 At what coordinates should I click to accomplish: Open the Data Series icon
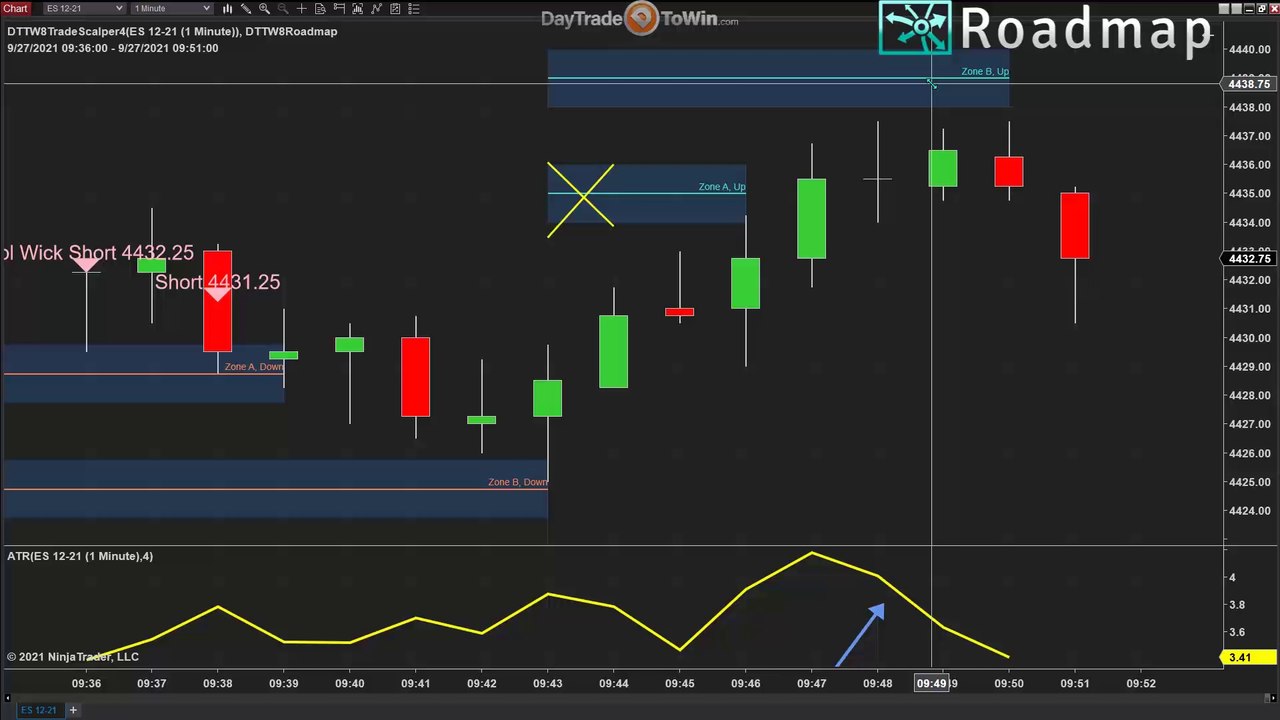pyautogui.click(x=358, y=8)
